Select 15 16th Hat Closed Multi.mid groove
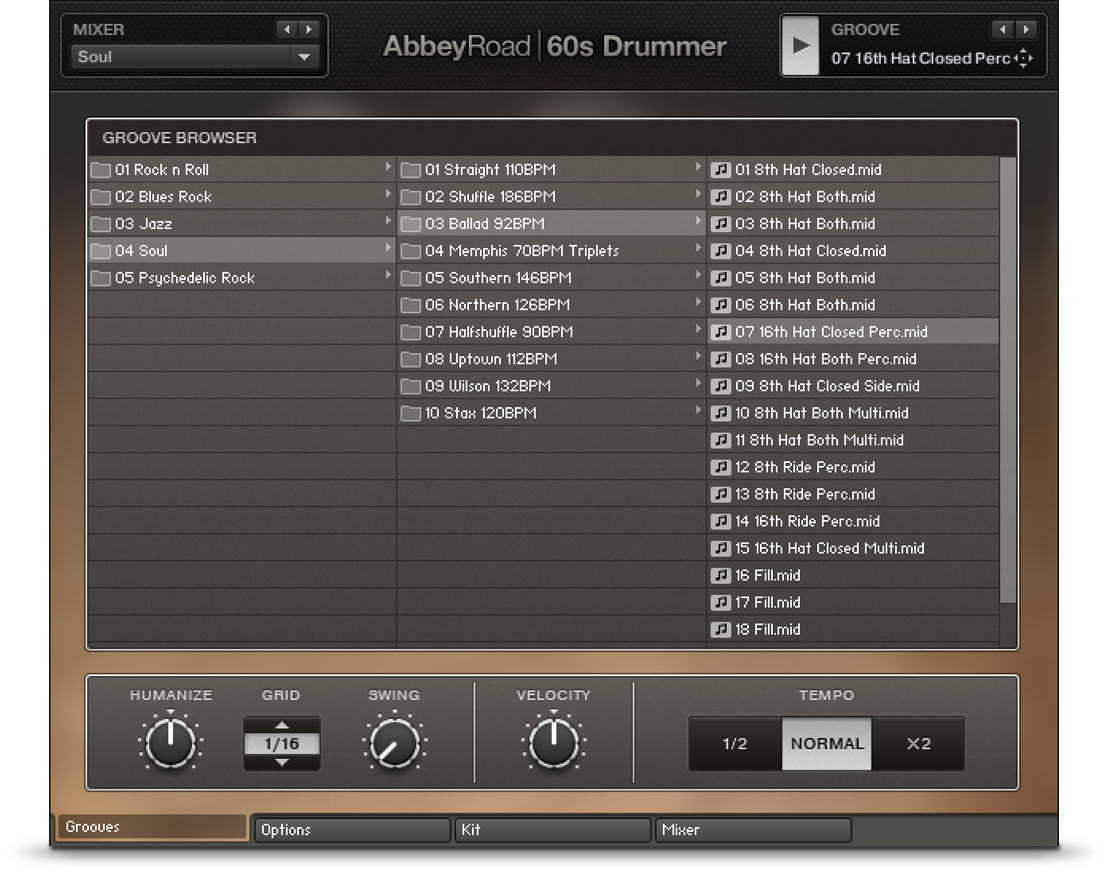The width and height of the screenshot is (1110, 880). click(854, 548)
